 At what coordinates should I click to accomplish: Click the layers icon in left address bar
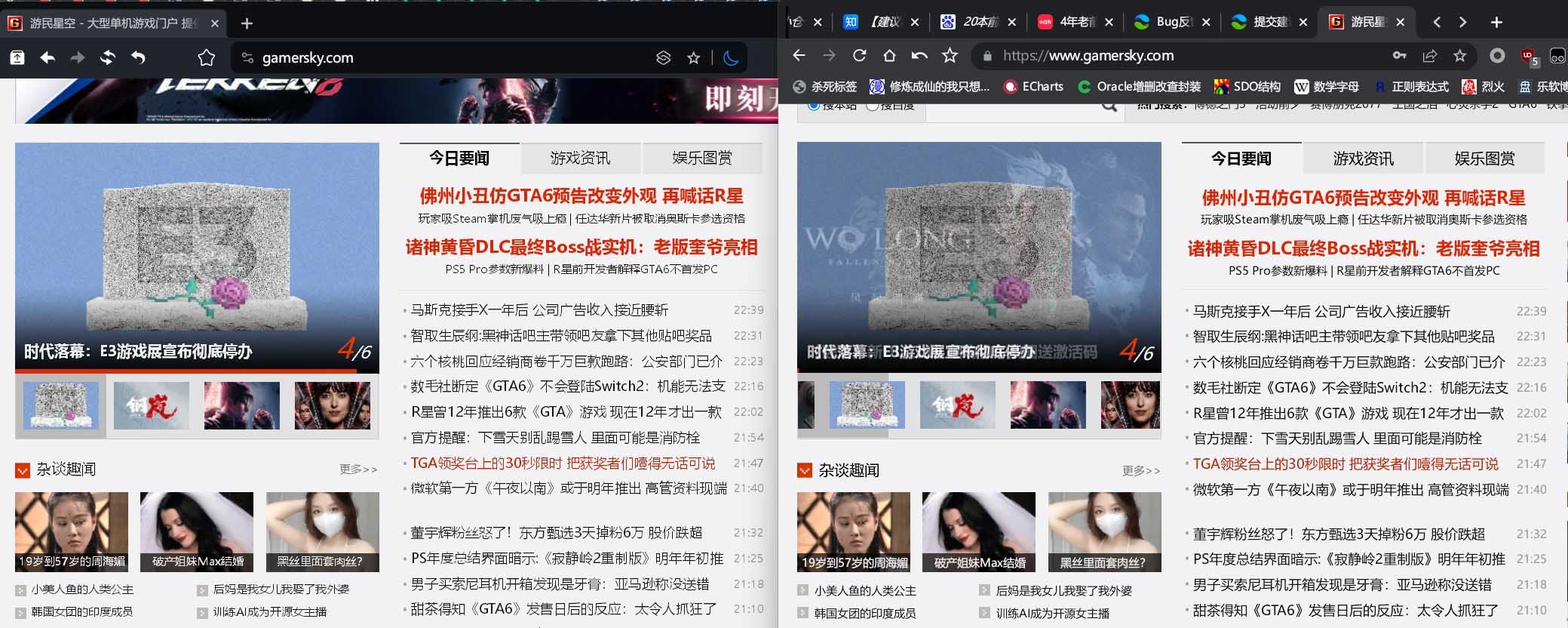(664, 57)
